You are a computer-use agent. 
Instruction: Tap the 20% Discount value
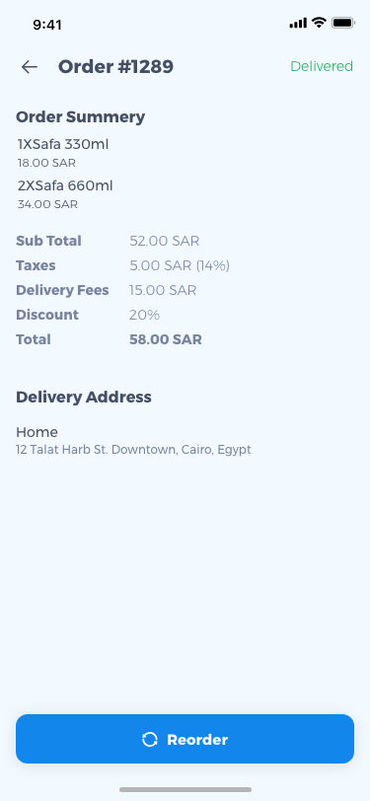click(145, 315)
